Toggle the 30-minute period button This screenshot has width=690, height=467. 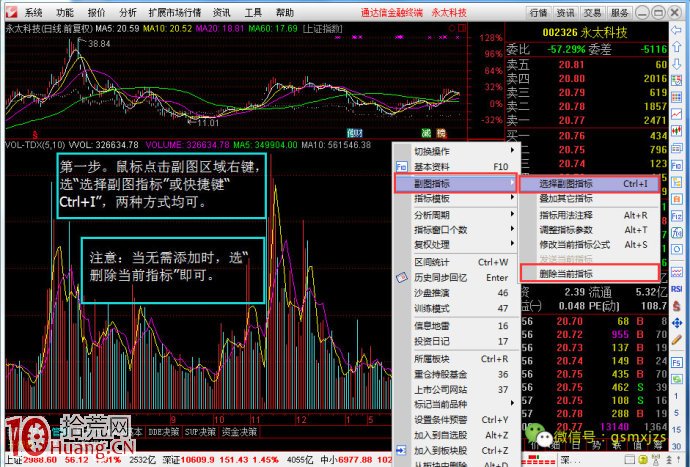click(676, 446)
